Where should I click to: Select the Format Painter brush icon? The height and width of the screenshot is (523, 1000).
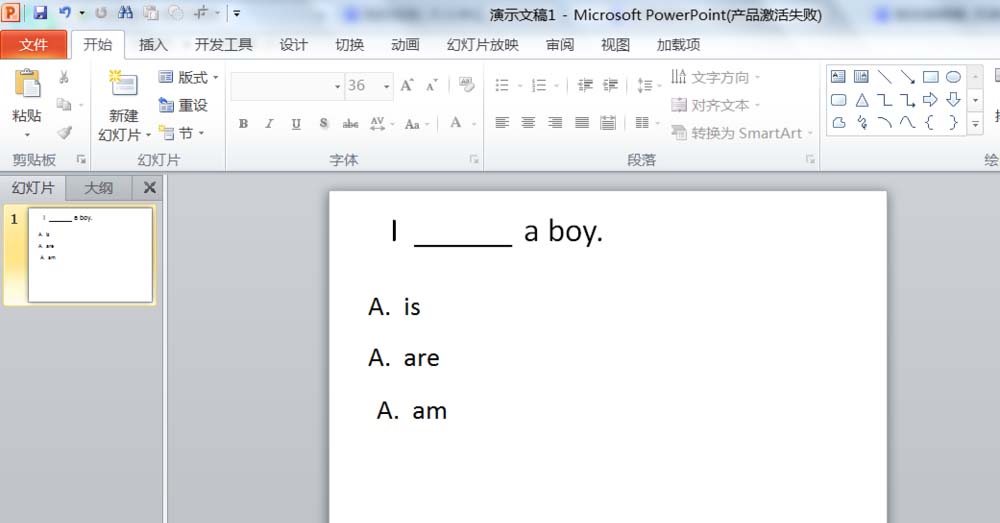[x=64, y=133]
